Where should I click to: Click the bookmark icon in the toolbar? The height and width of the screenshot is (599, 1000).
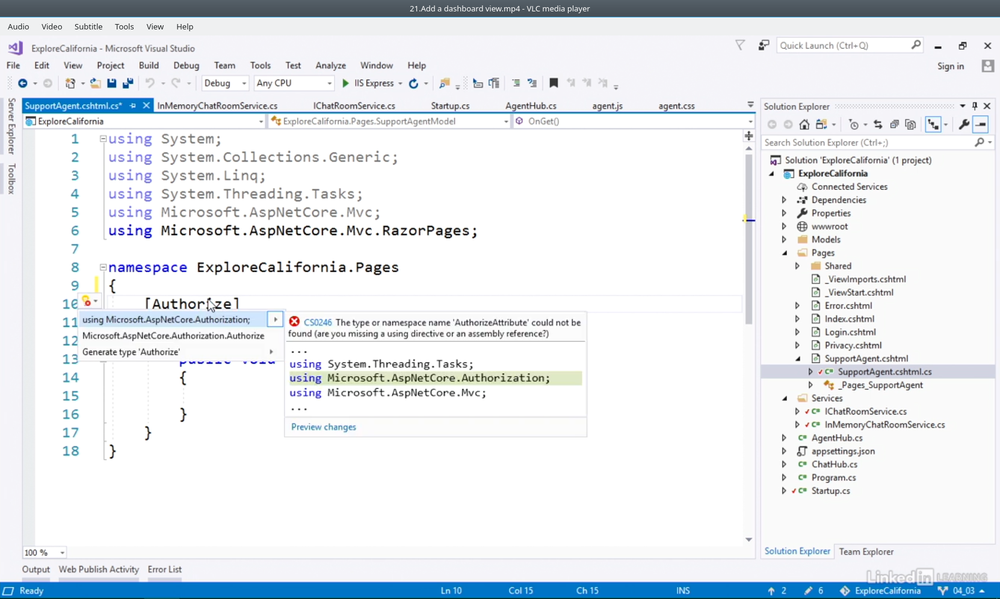click(553, 84)
